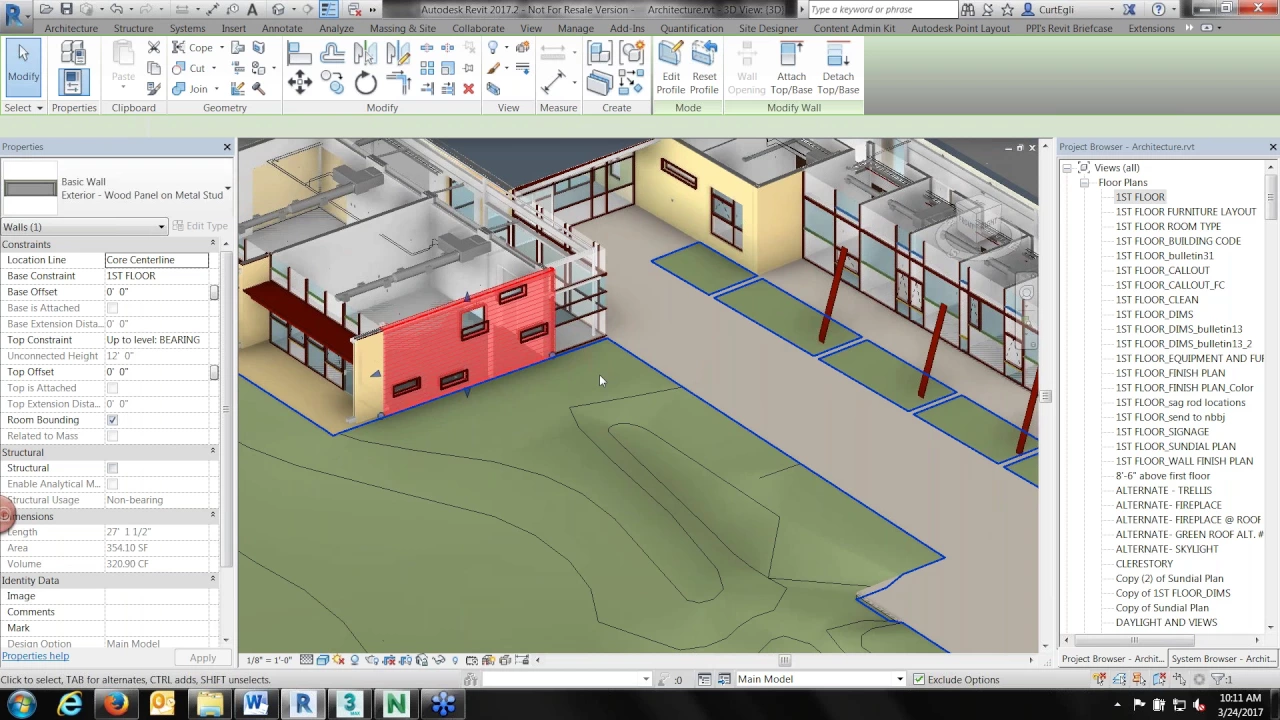Click Detach Top/Base icon
This screenshot has width=1280, height=720.
(x=838, y=69)
